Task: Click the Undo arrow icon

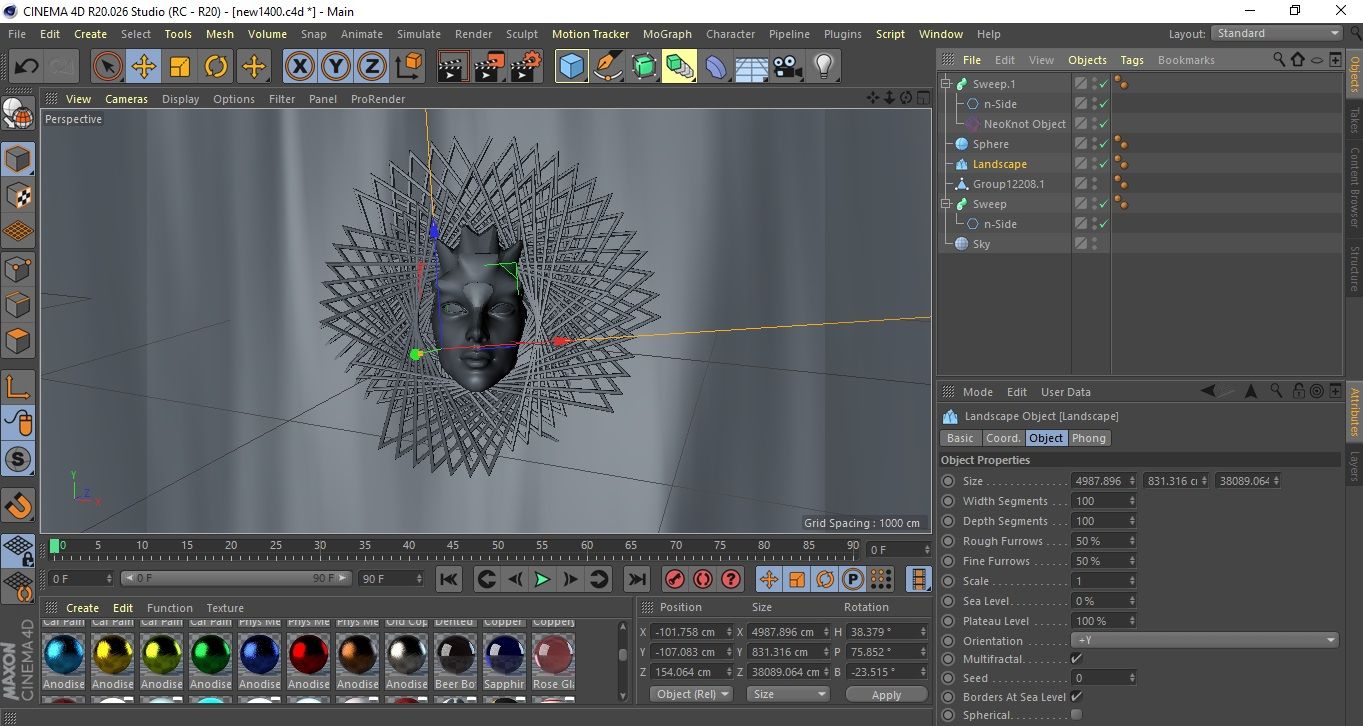Action: 27,67
